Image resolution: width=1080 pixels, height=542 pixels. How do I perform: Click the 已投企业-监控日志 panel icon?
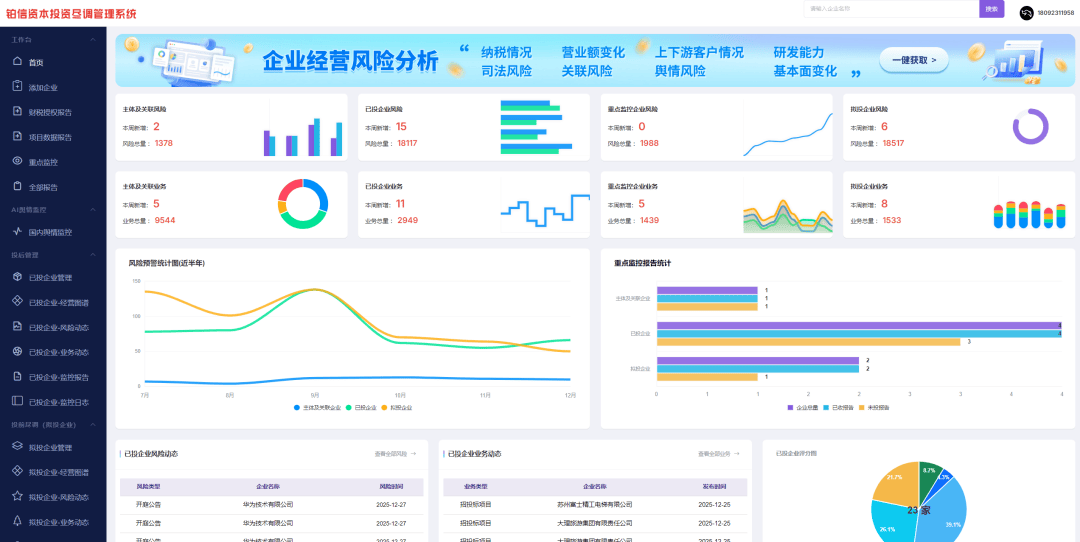coord(17,401)
